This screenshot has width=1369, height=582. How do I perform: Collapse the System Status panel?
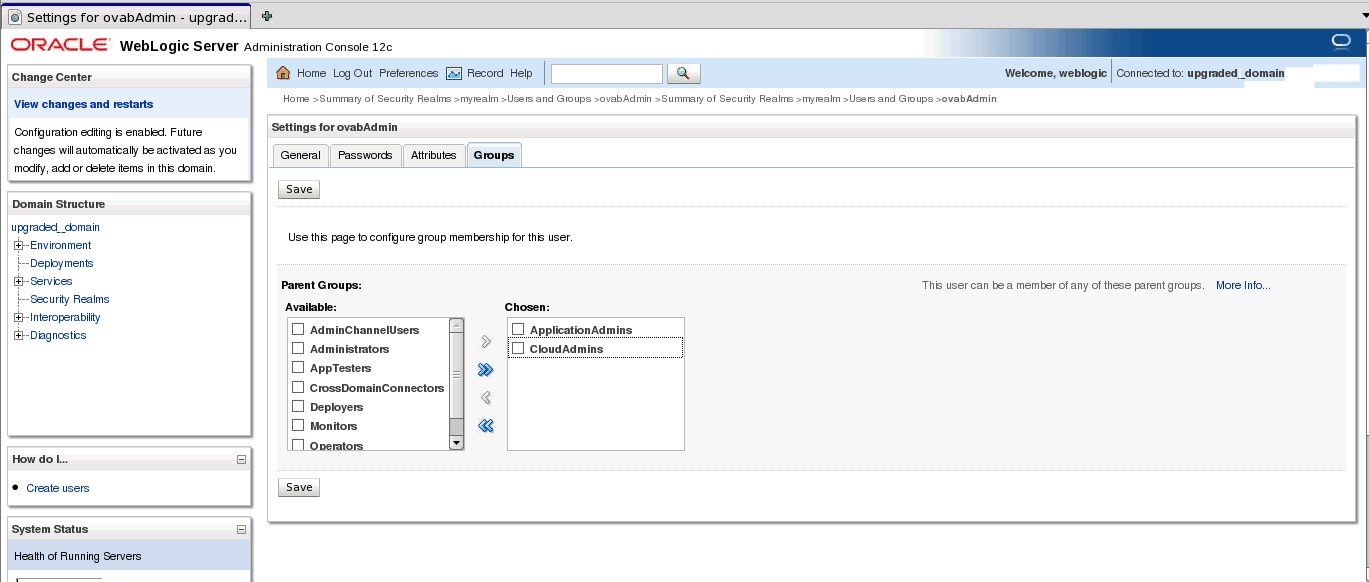[x=241, y=530]
